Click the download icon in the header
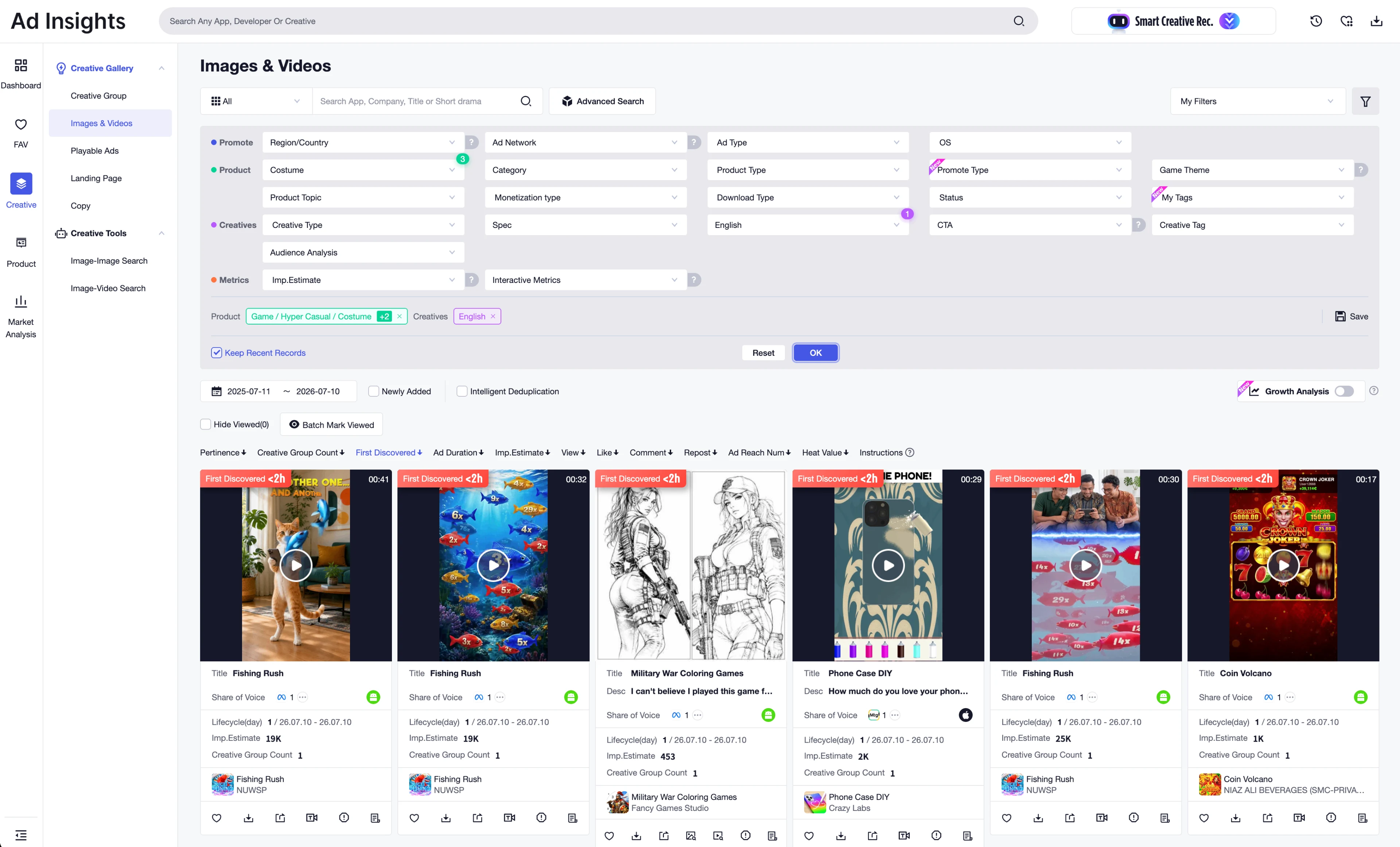Viewport: 1400px width, 847px height. pyautogui.click(x=1376, y=21)
